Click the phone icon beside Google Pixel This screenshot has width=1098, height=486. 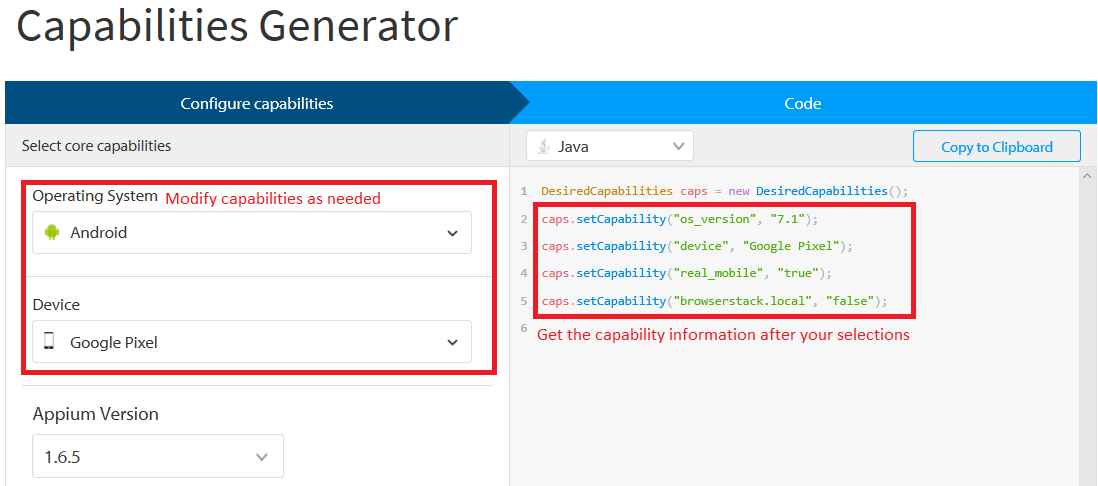[x=49, y=342]
